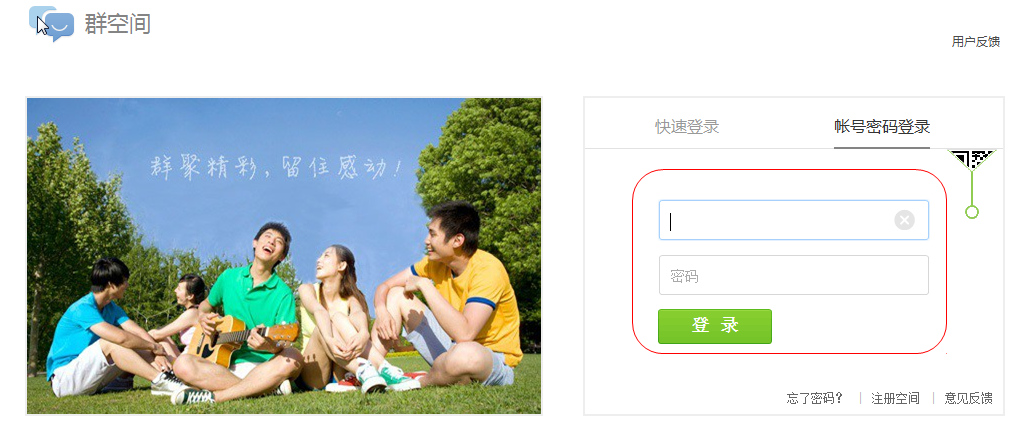This screenshot has width=1023, height=443.
Task: Focus the account number input field
Action: [x=793, y=220]
